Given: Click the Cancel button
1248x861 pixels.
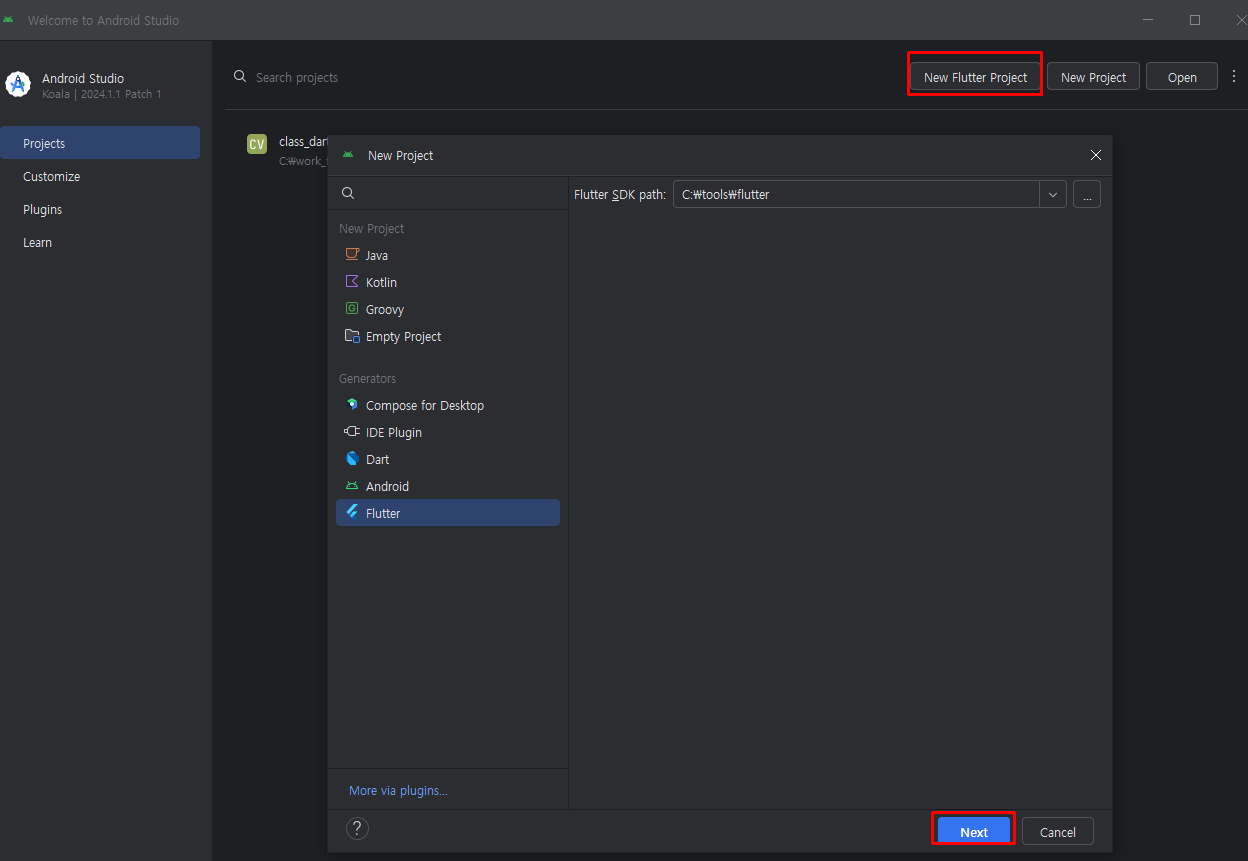Looking at the screenshot, I should pos(1057,831).
